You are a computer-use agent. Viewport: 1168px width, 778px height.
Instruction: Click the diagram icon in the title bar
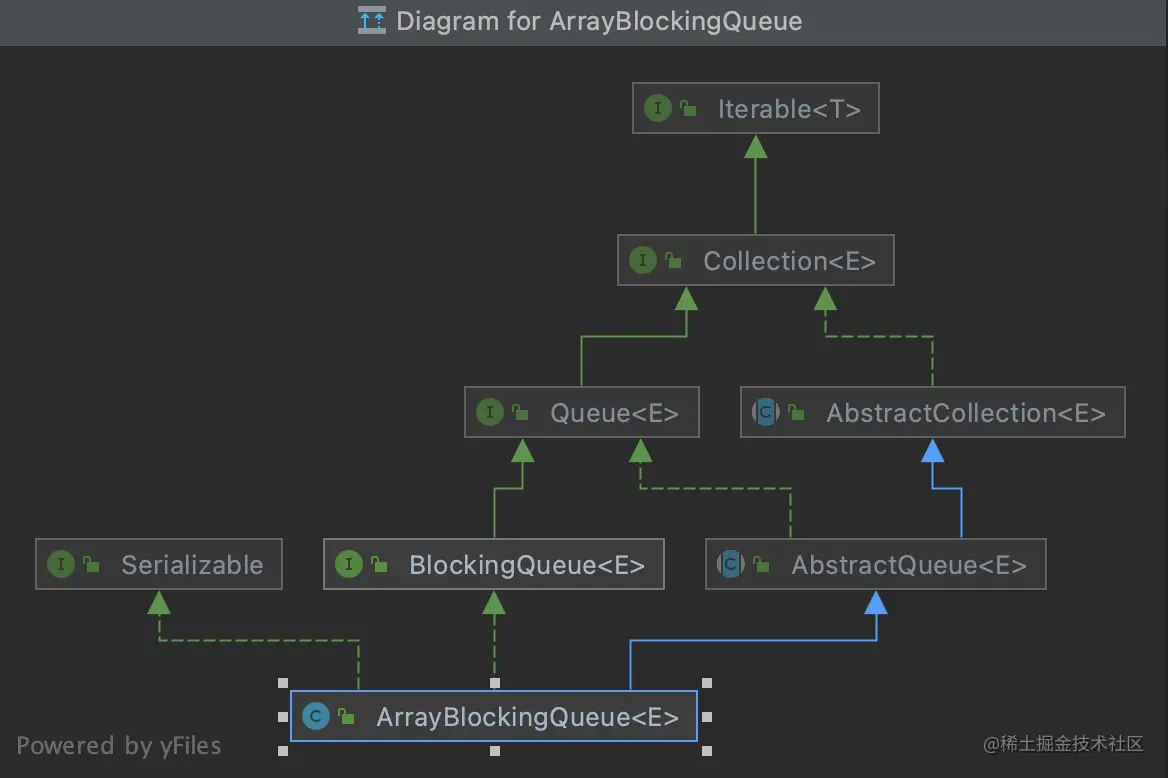pos(370,20)
